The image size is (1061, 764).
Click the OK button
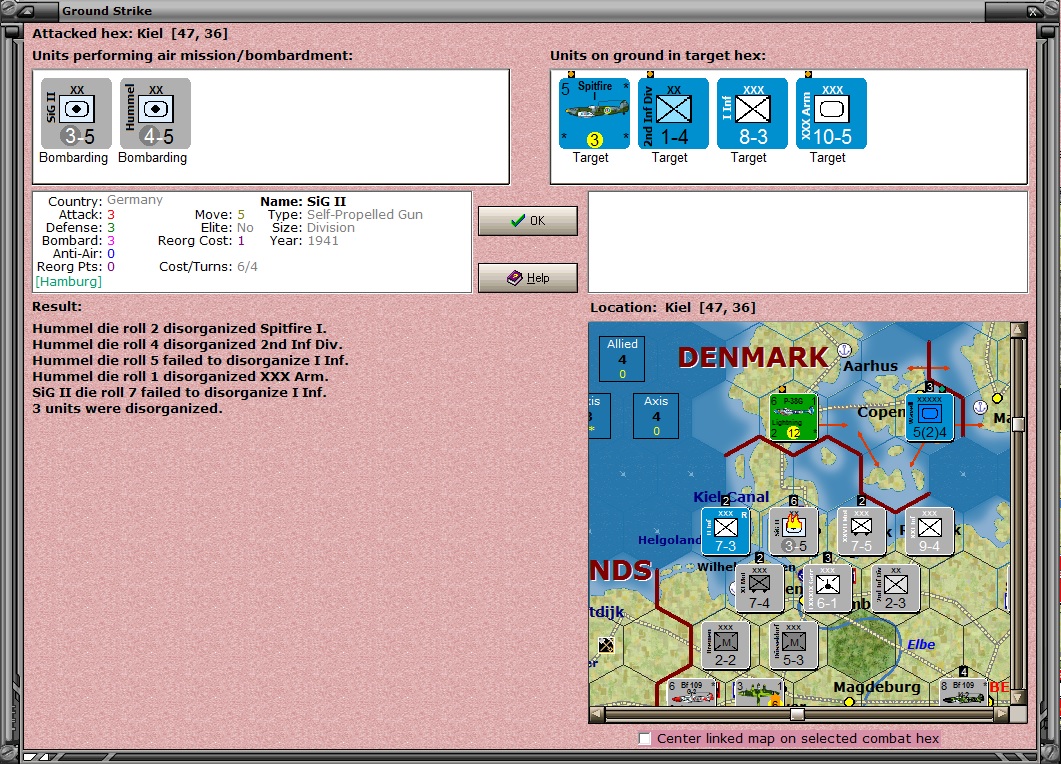[x=528, y=221]
